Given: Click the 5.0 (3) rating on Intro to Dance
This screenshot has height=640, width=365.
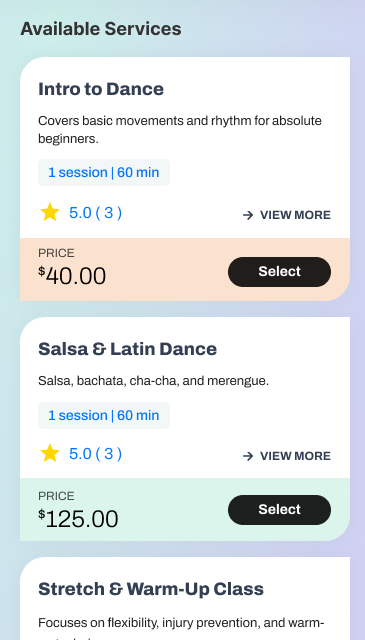Looking at the screenshot, I should pyautogui.click(x=95, y=213).
